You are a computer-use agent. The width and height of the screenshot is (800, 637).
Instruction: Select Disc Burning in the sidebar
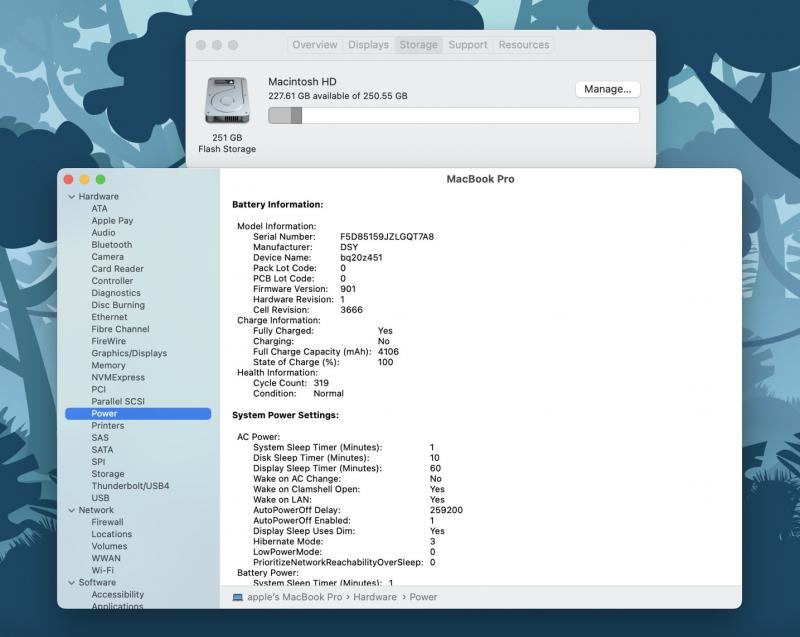tap(118, 305)
